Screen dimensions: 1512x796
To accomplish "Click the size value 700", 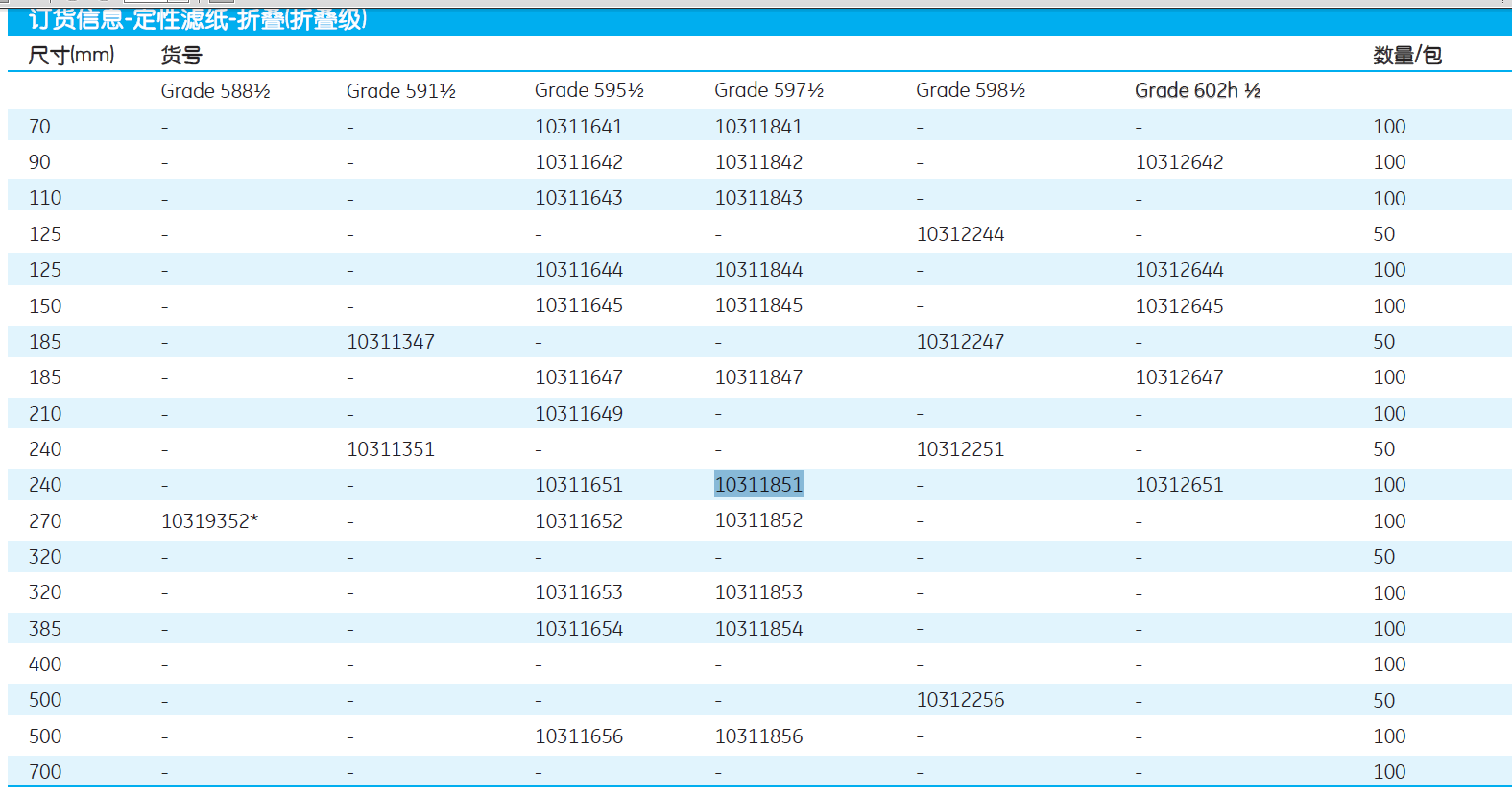I will pyautogui.click(x=45, y=772).
